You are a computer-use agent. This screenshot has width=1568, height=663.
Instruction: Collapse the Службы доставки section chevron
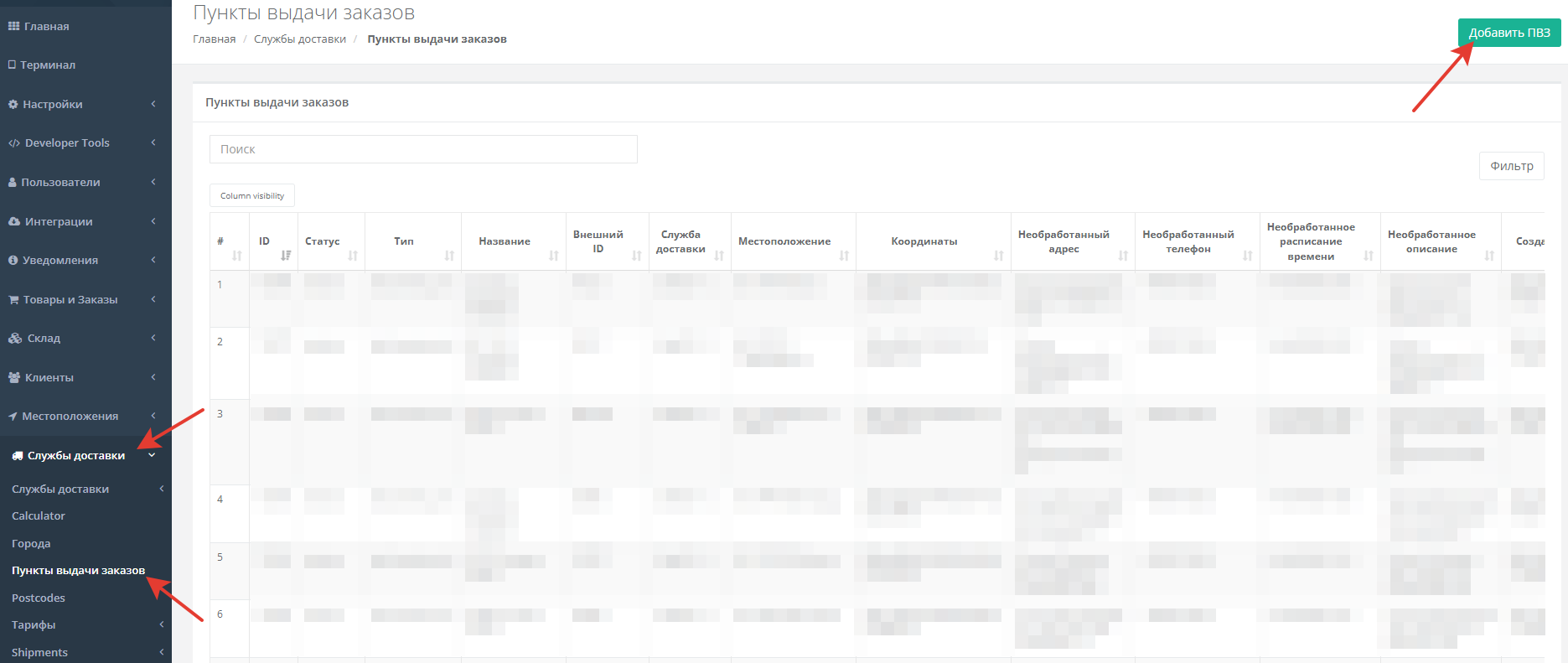tap(152, 456)
